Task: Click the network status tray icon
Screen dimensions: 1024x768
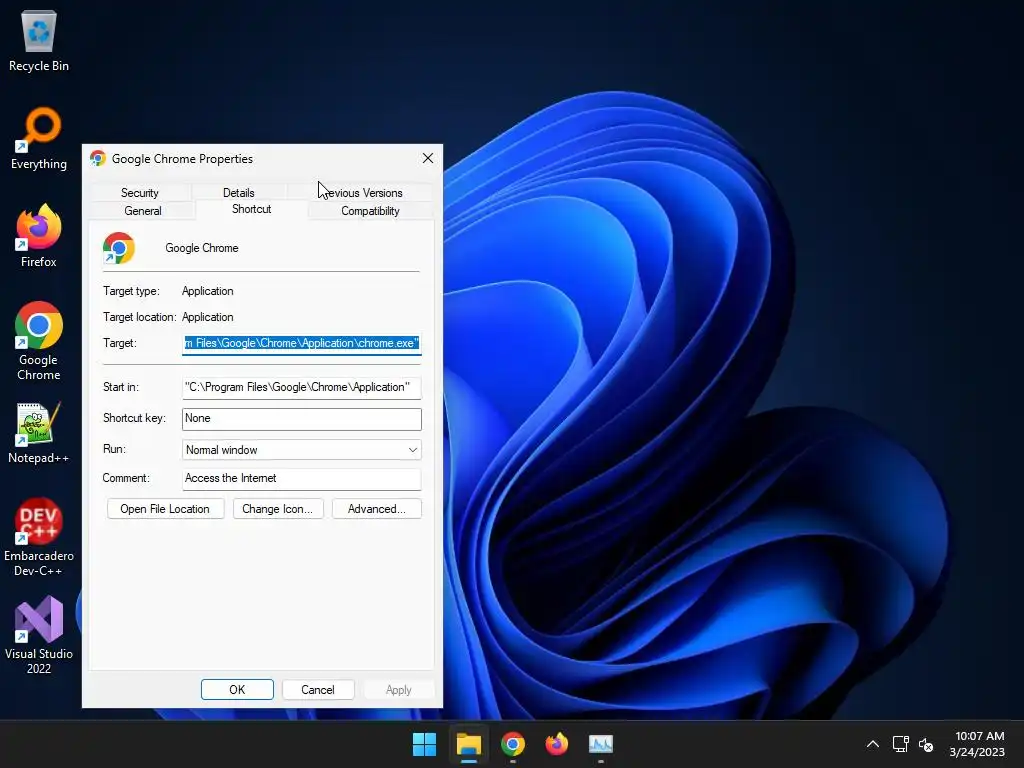Action: (901, 744)
